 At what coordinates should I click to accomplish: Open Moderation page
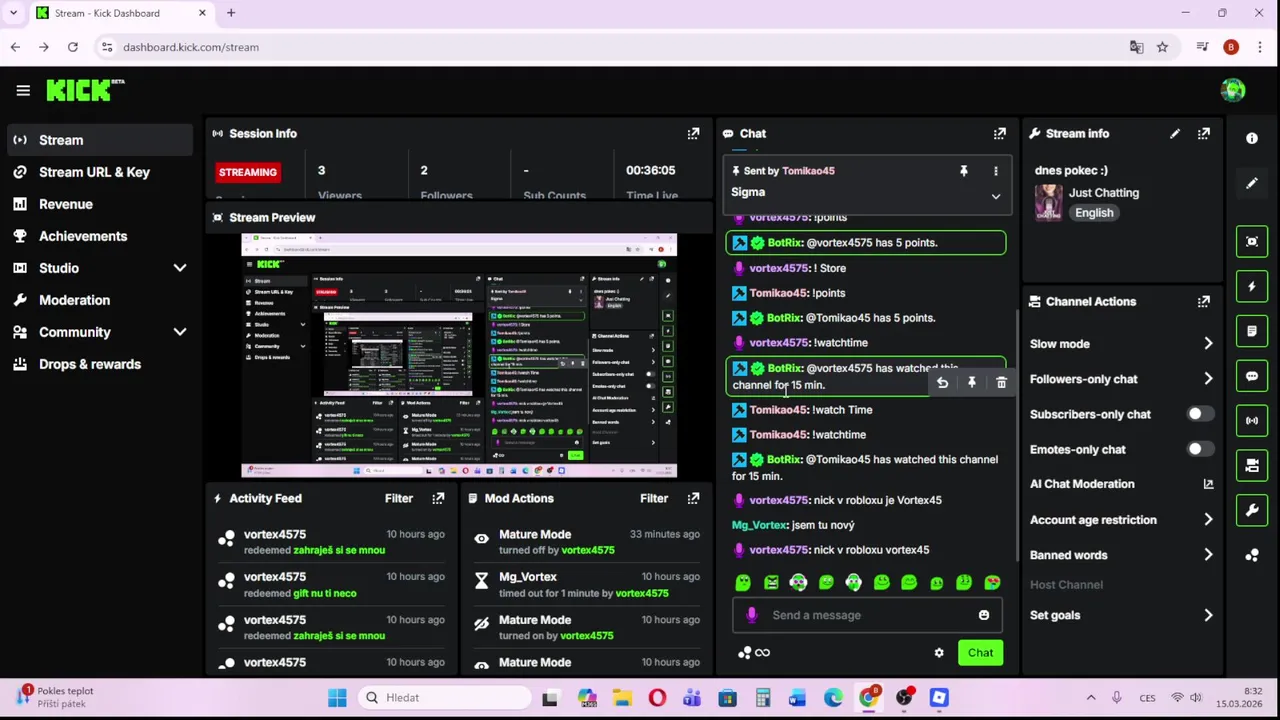tap(99, 300)
